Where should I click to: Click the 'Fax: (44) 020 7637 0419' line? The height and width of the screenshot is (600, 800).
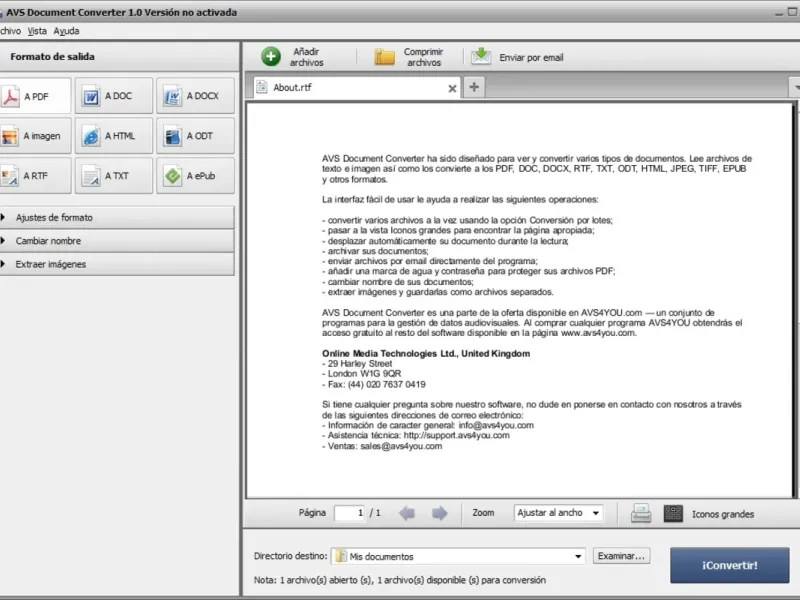[373, 384]
